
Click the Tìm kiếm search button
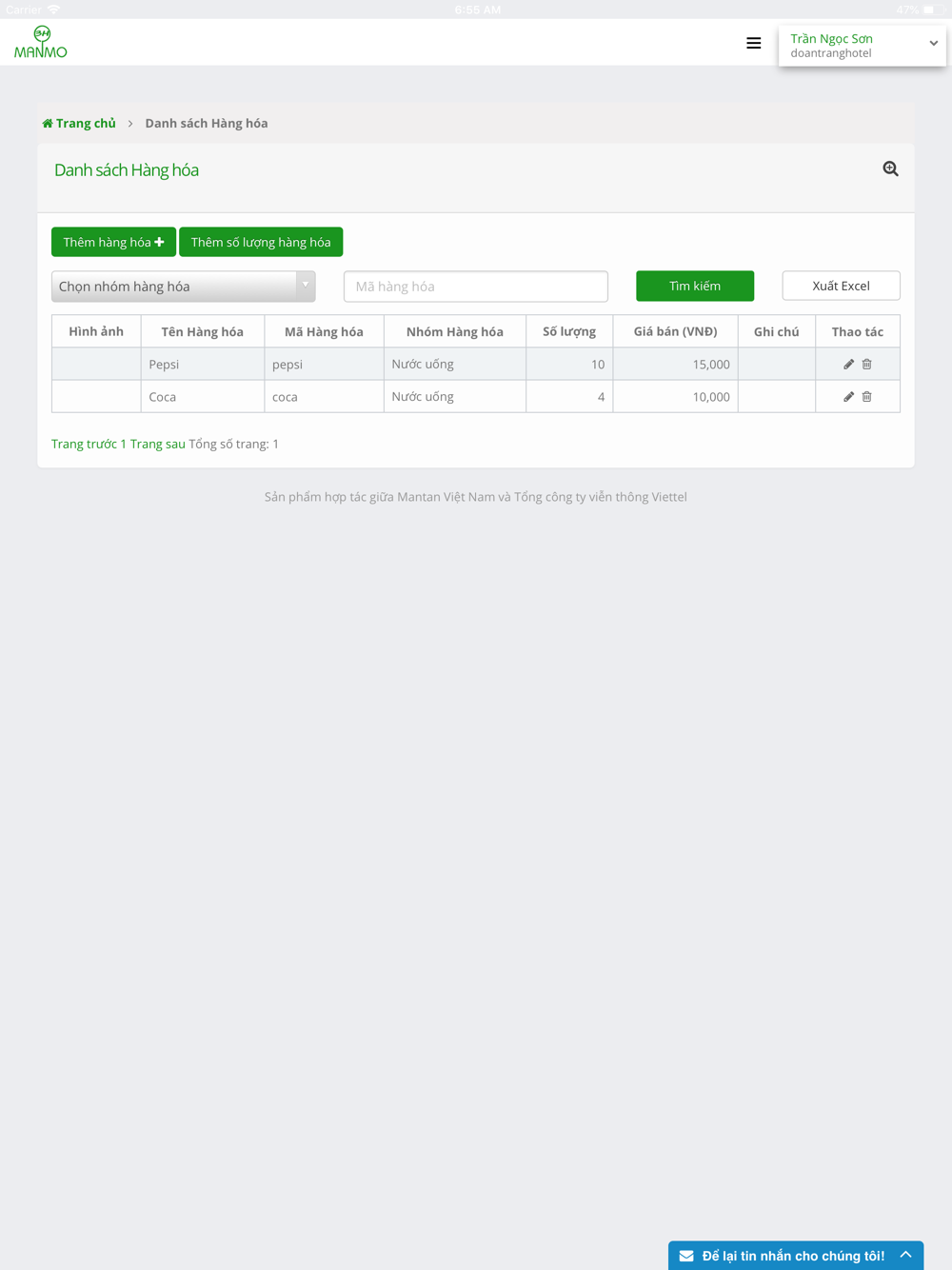tap(695, 286)
